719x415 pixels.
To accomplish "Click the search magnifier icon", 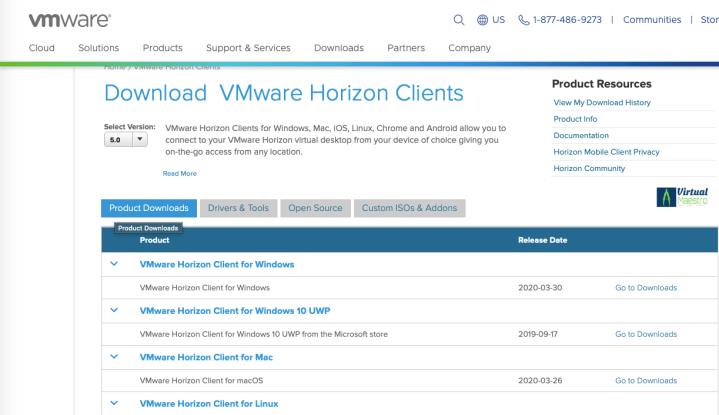I will coord(459,20).
